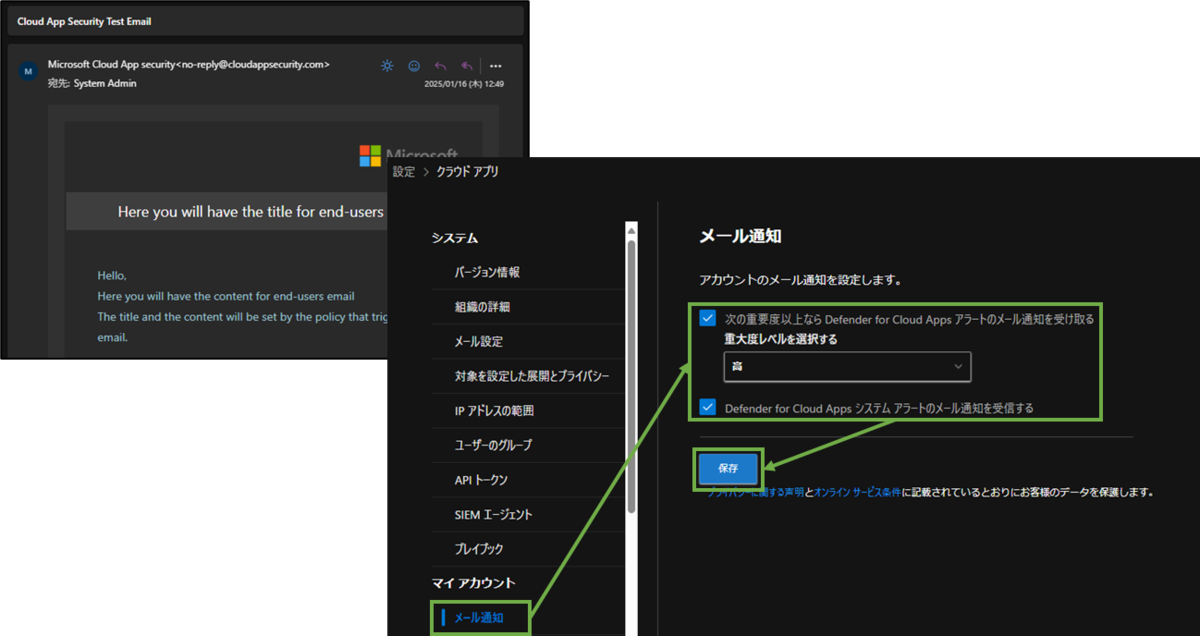Open SIEM エージェント sidebar item
The height and width of the screenshot is (636, 1200).
coord(493,515)
